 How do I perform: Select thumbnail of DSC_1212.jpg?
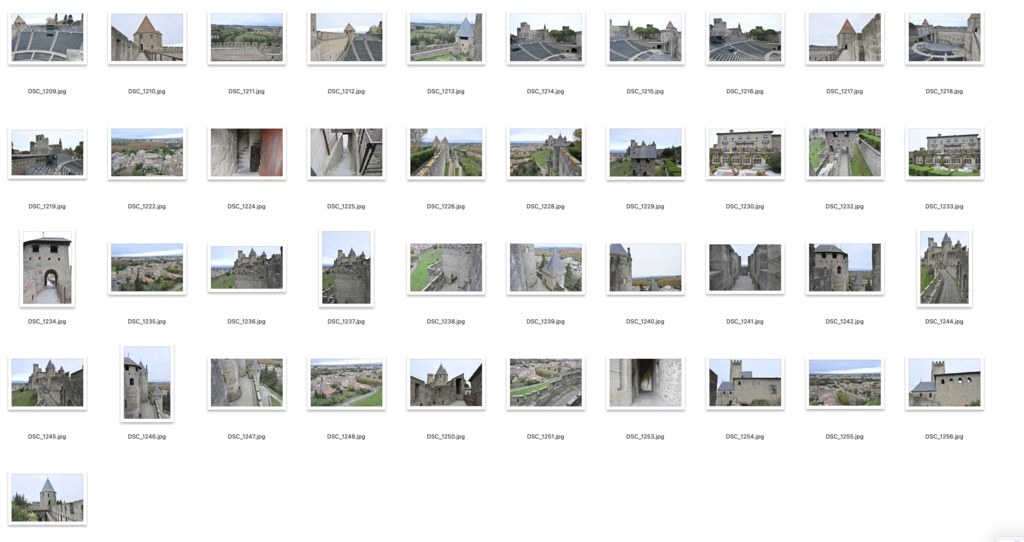tap(346, 38)
